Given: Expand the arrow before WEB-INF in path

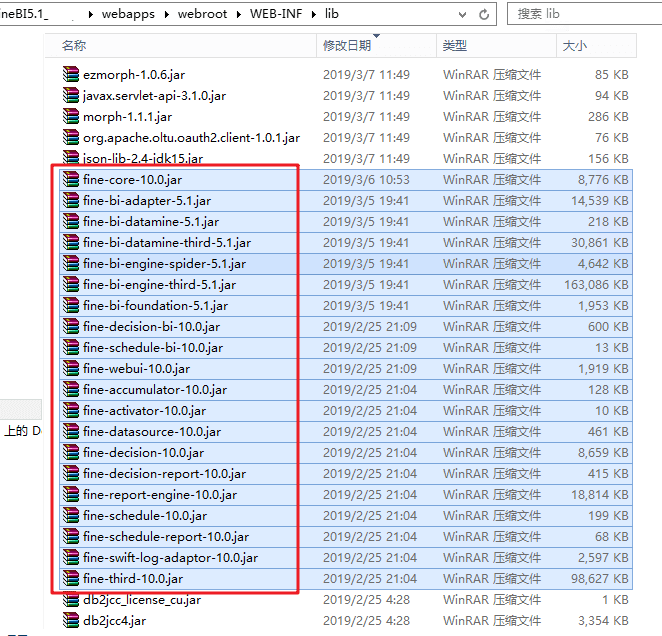Looking at the screenshot, I should pyautogui.click(x=239, y=14).
